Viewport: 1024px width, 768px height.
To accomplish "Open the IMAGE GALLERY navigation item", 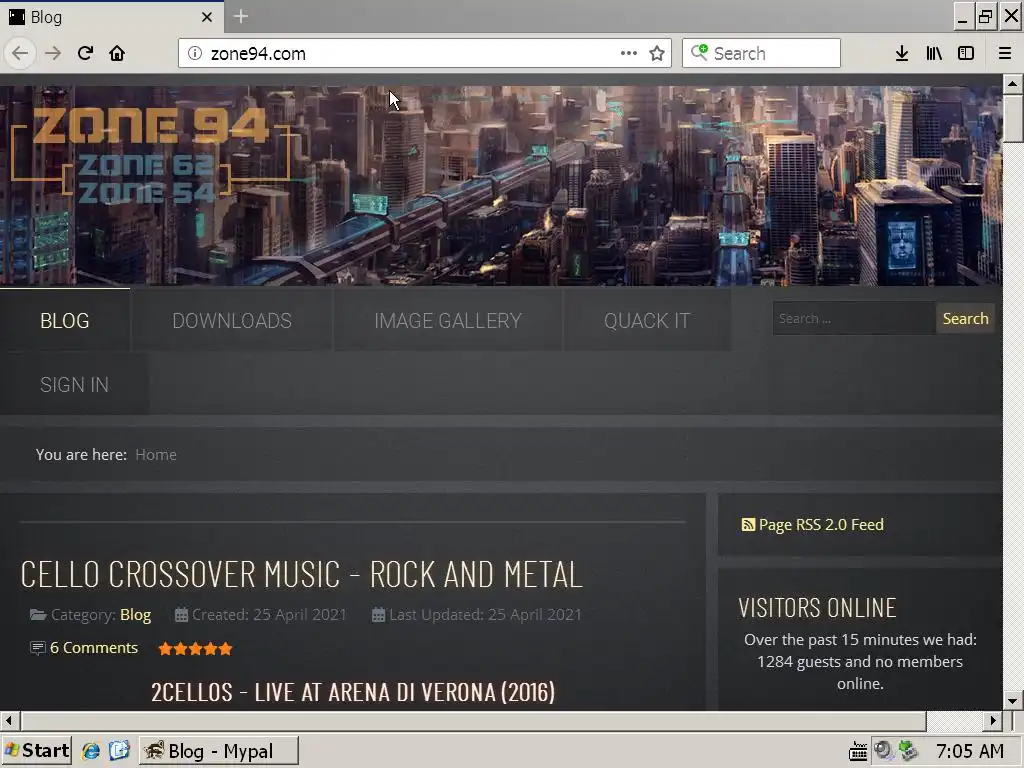I will pos(448,321).
